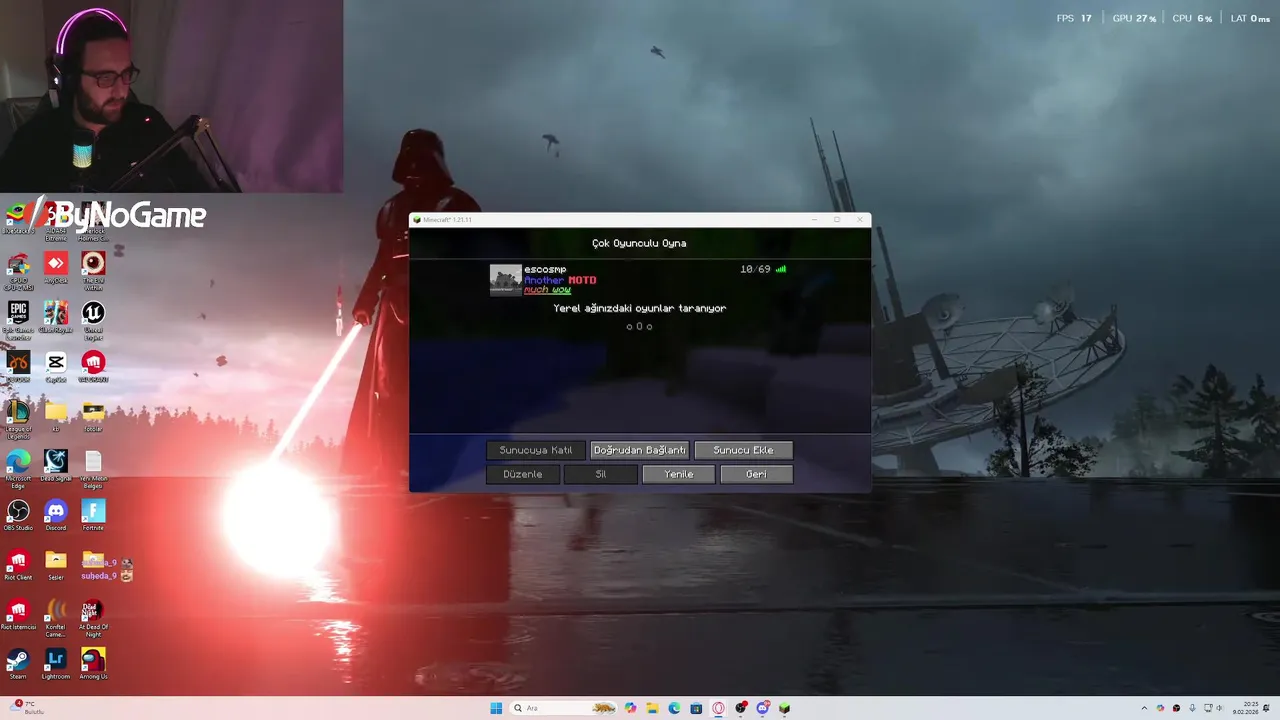Click the Düzenle button

tap(522, 474)
